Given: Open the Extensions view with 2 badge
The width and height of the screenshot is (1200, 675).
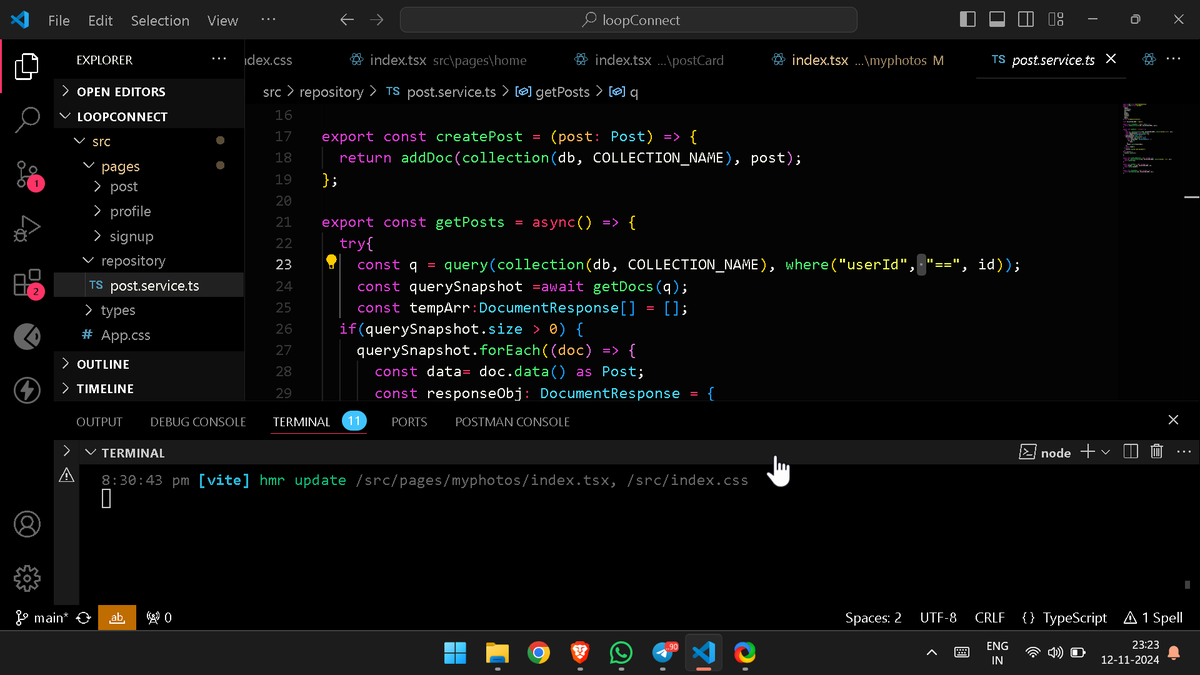Looking at the screenshot, I should [27, 284].
